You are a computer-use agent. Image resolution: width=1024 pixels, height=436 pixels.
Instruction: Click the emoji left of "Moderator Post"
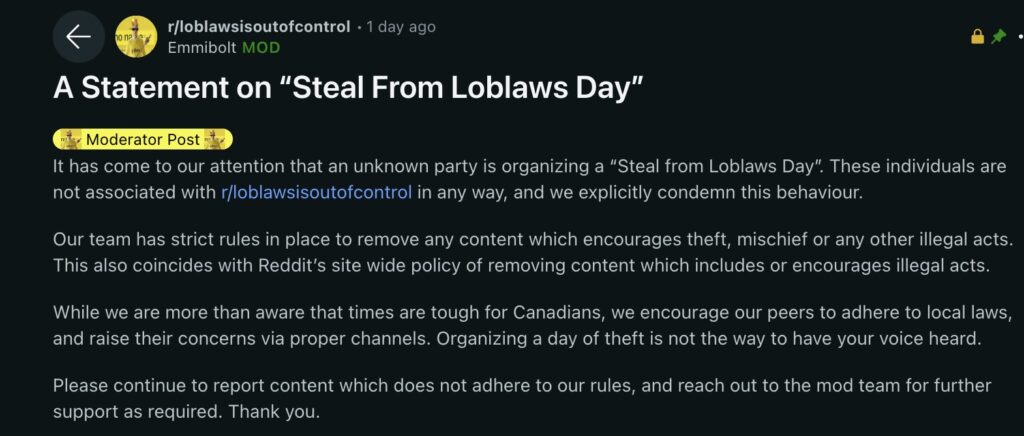tap(68, 139)
